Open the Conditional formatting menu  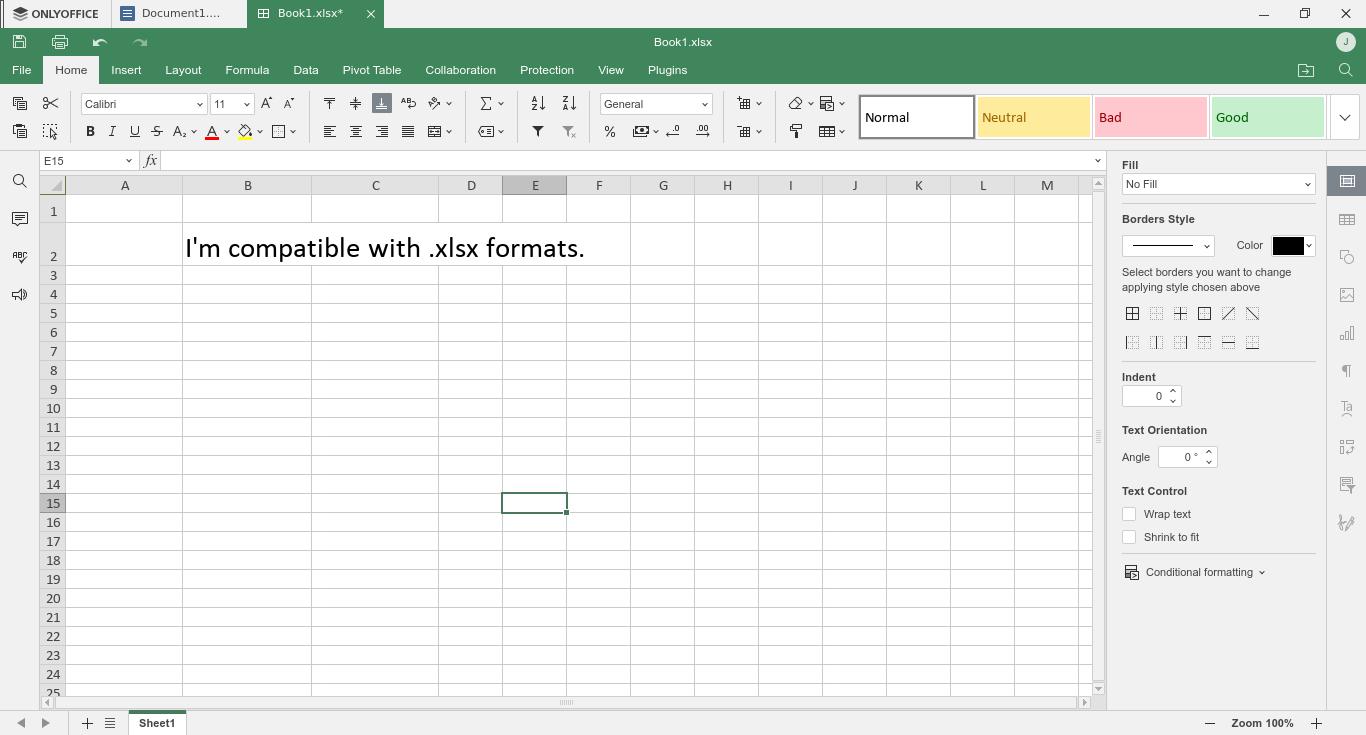[x=1196, y=572]
